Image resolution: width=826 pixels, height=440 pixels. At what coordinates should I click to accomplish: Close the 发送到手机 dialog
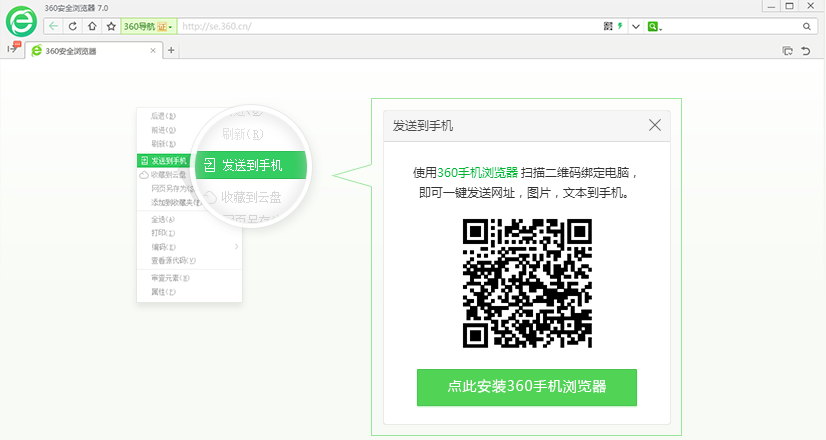pos(655,125)
